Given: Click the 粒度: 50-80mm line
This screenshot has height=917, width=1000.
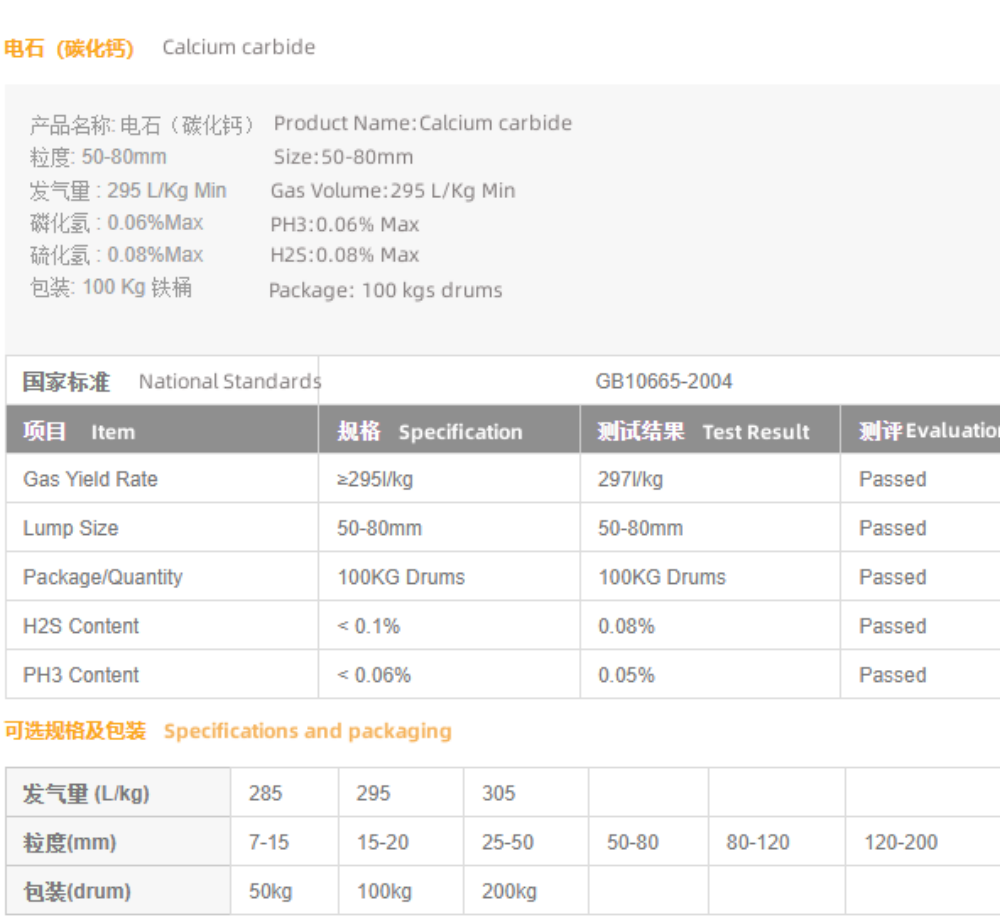Looking at the screenshot, I should tap(98, 157).
